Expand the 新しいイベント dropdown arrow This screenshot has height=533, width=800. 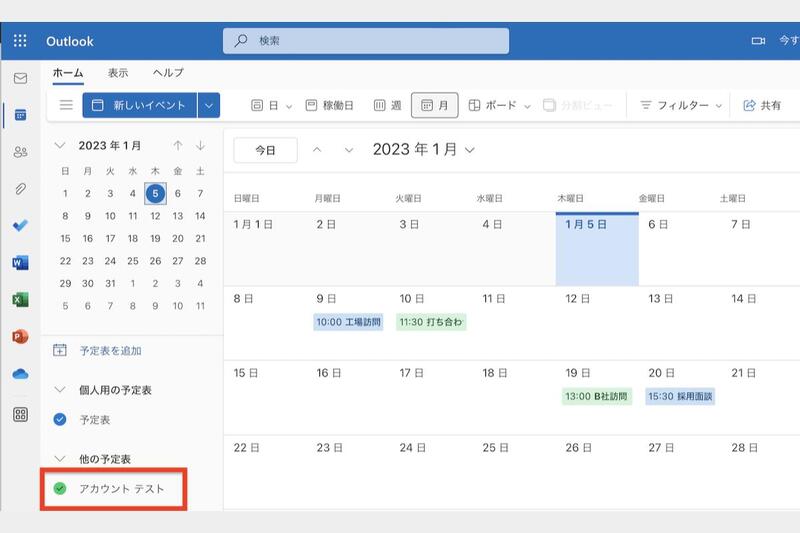coord(208,105)
